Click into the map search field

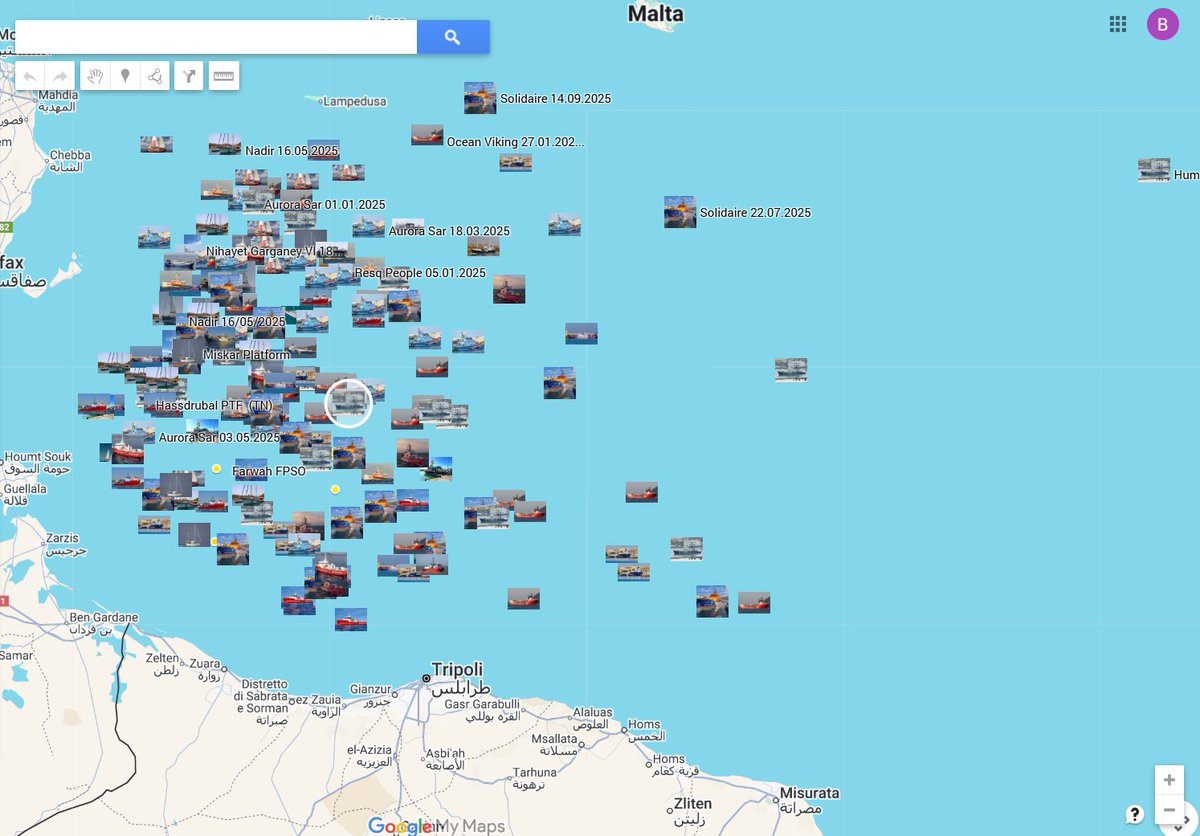216,37
